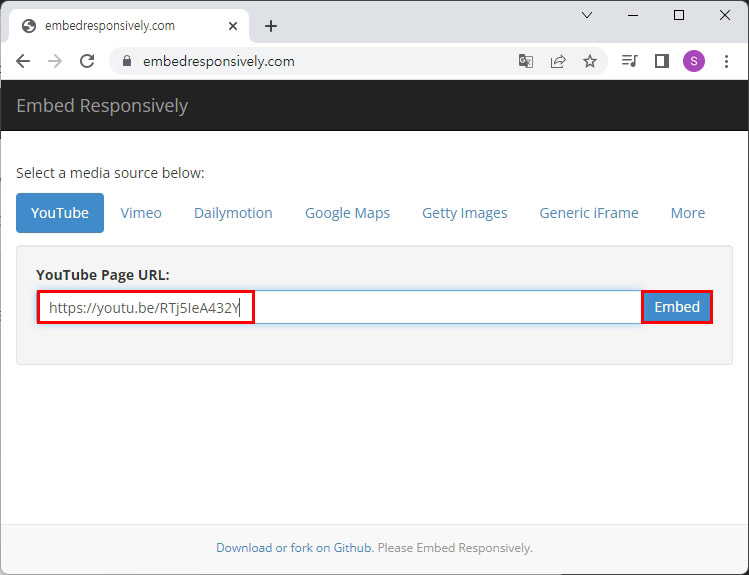The height and width of the screenshot is (575, 749).
Task: Click the blue Embed button
Action: pyautogui.click(x=677, y=307)
